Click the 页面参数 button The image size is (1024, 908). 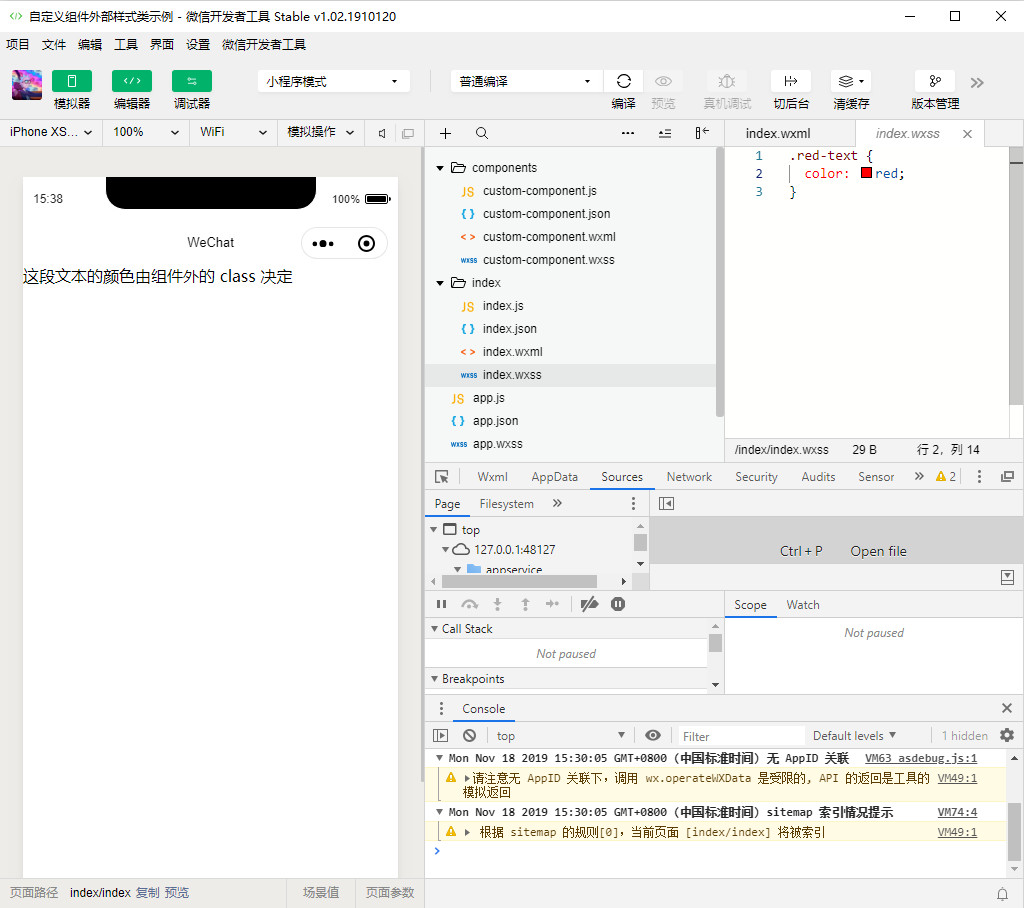point(390,892)
